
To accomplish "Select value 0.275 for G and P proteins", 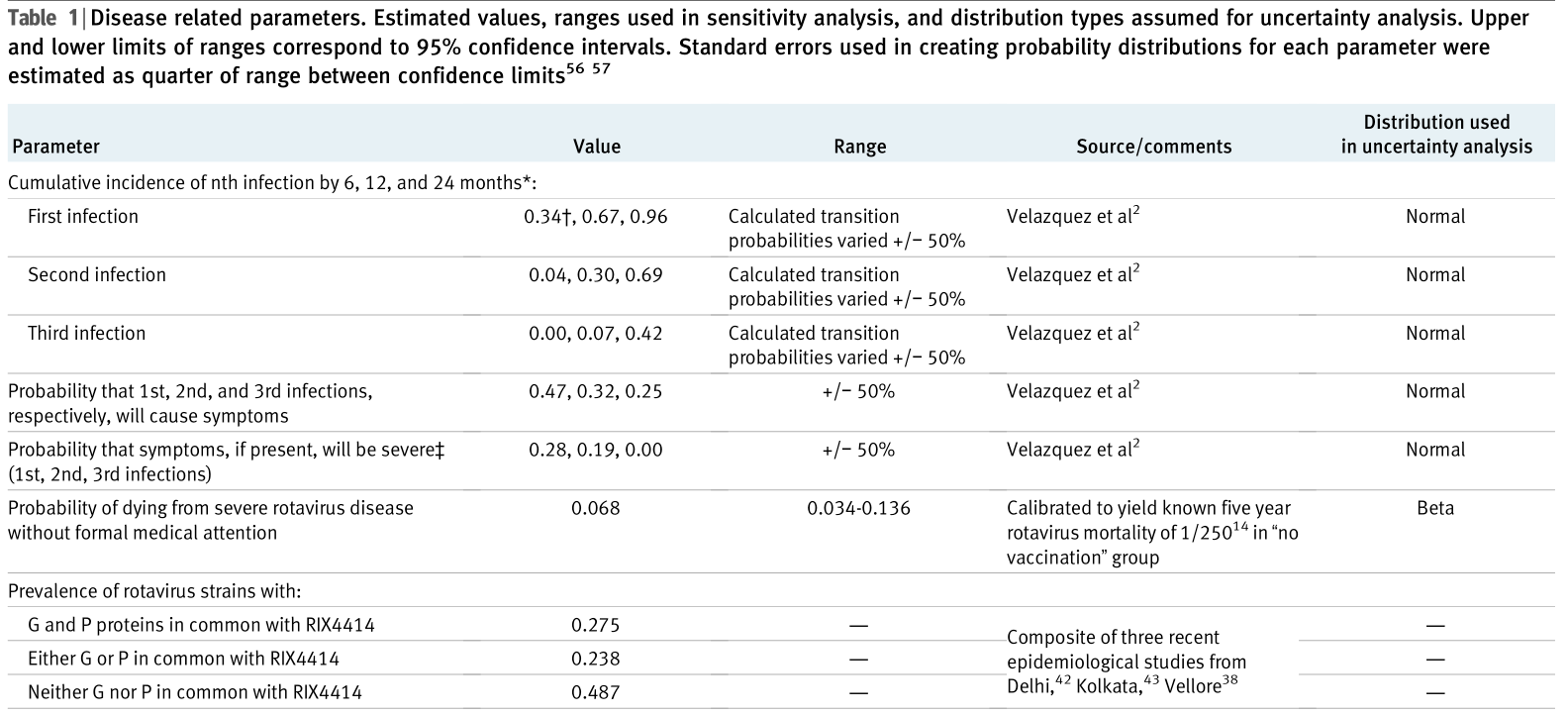I will click(x=596, y=625).
